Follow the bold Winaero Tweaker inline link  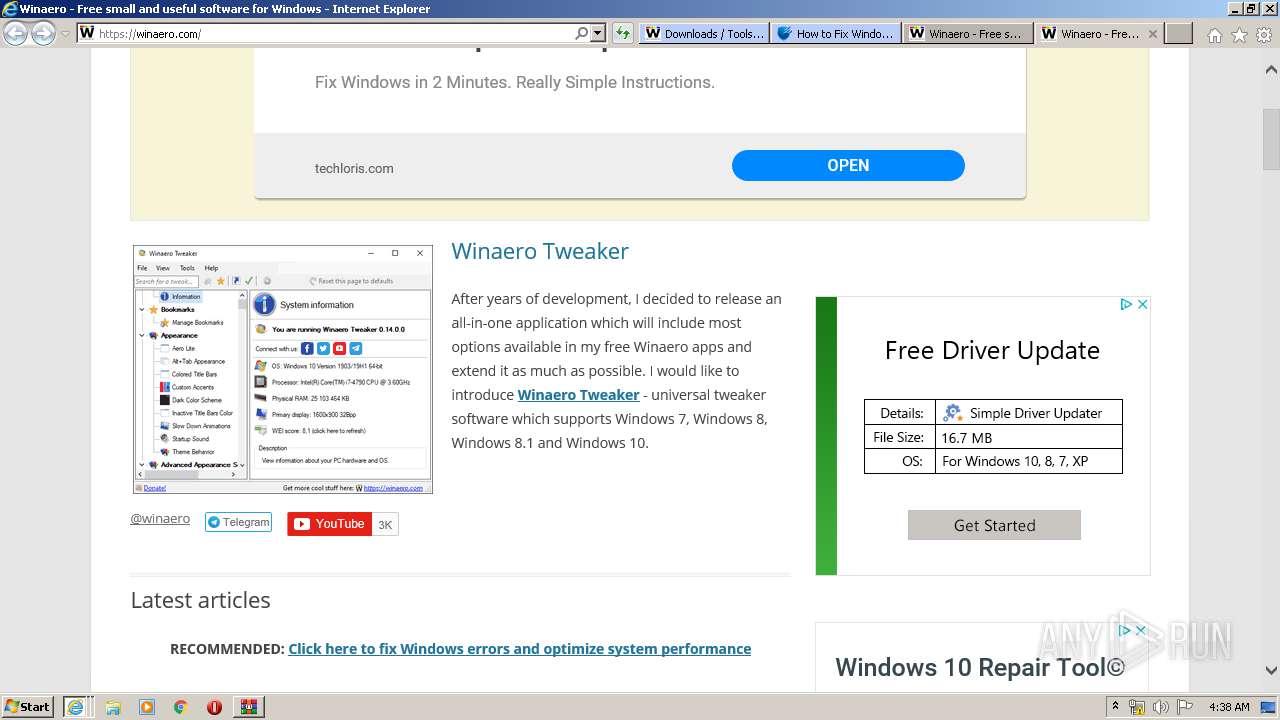(x=578, y=395)
